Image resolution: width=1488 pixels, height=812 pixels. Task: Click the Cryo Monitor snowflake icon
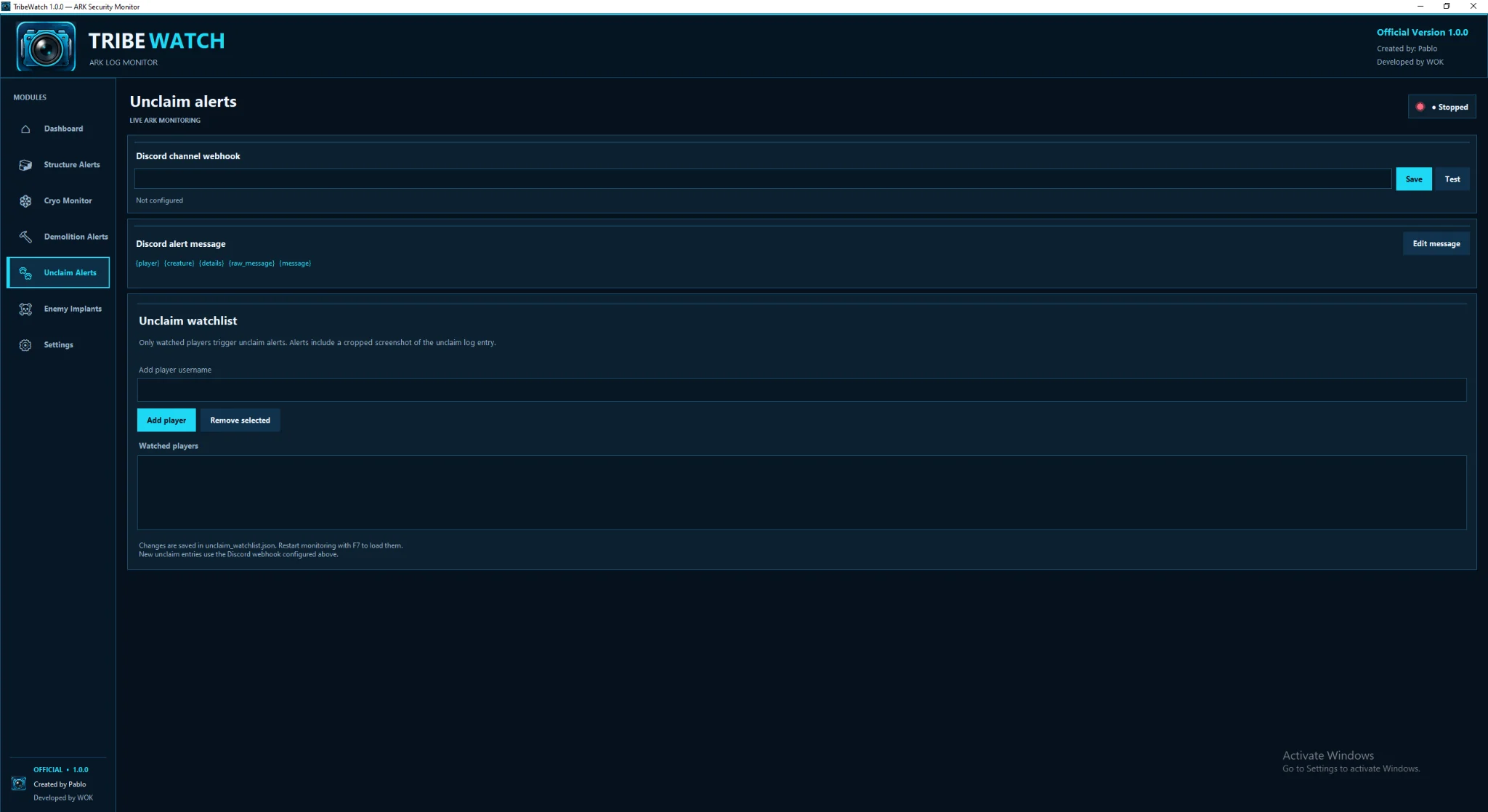25,201
